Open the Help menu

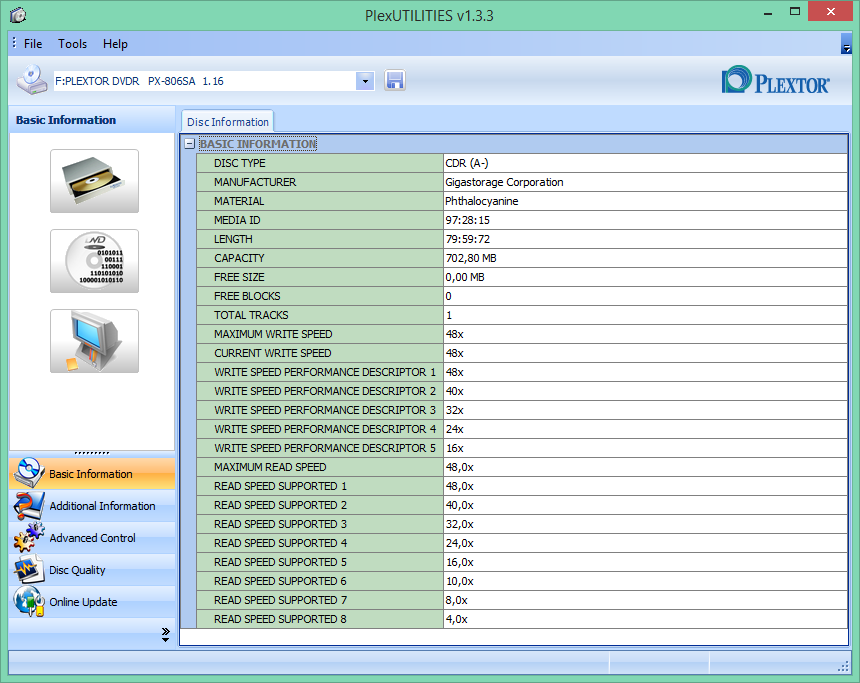115,44
